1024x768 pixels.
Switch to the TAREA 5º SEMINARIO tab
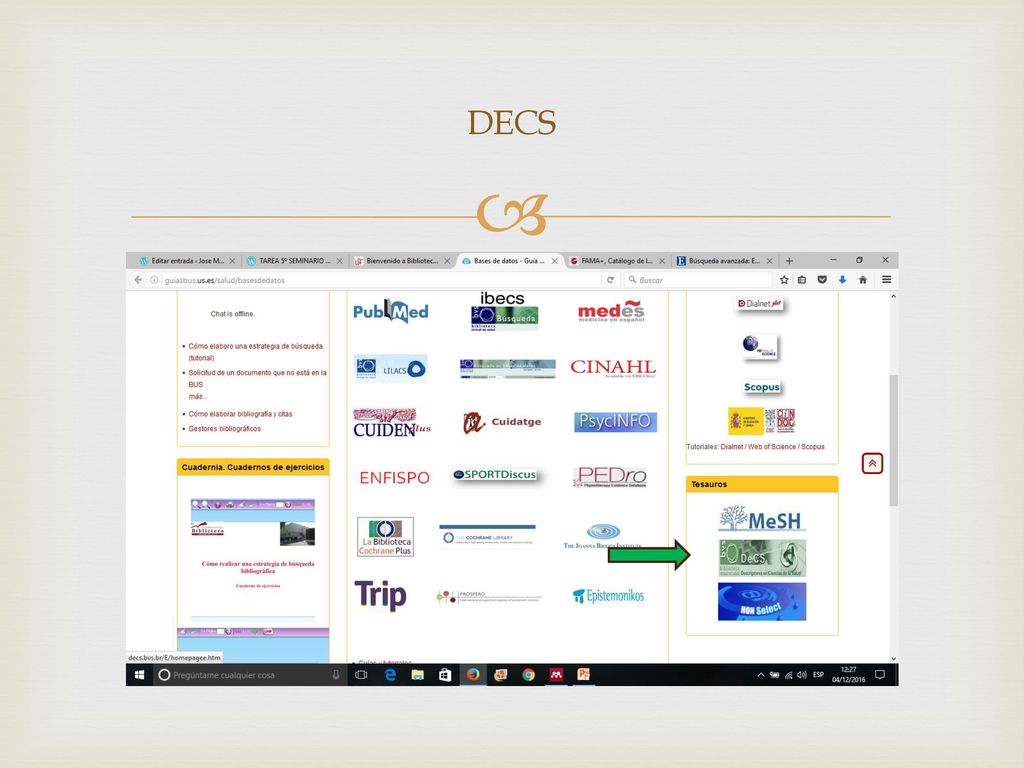(x=294, y=261)
